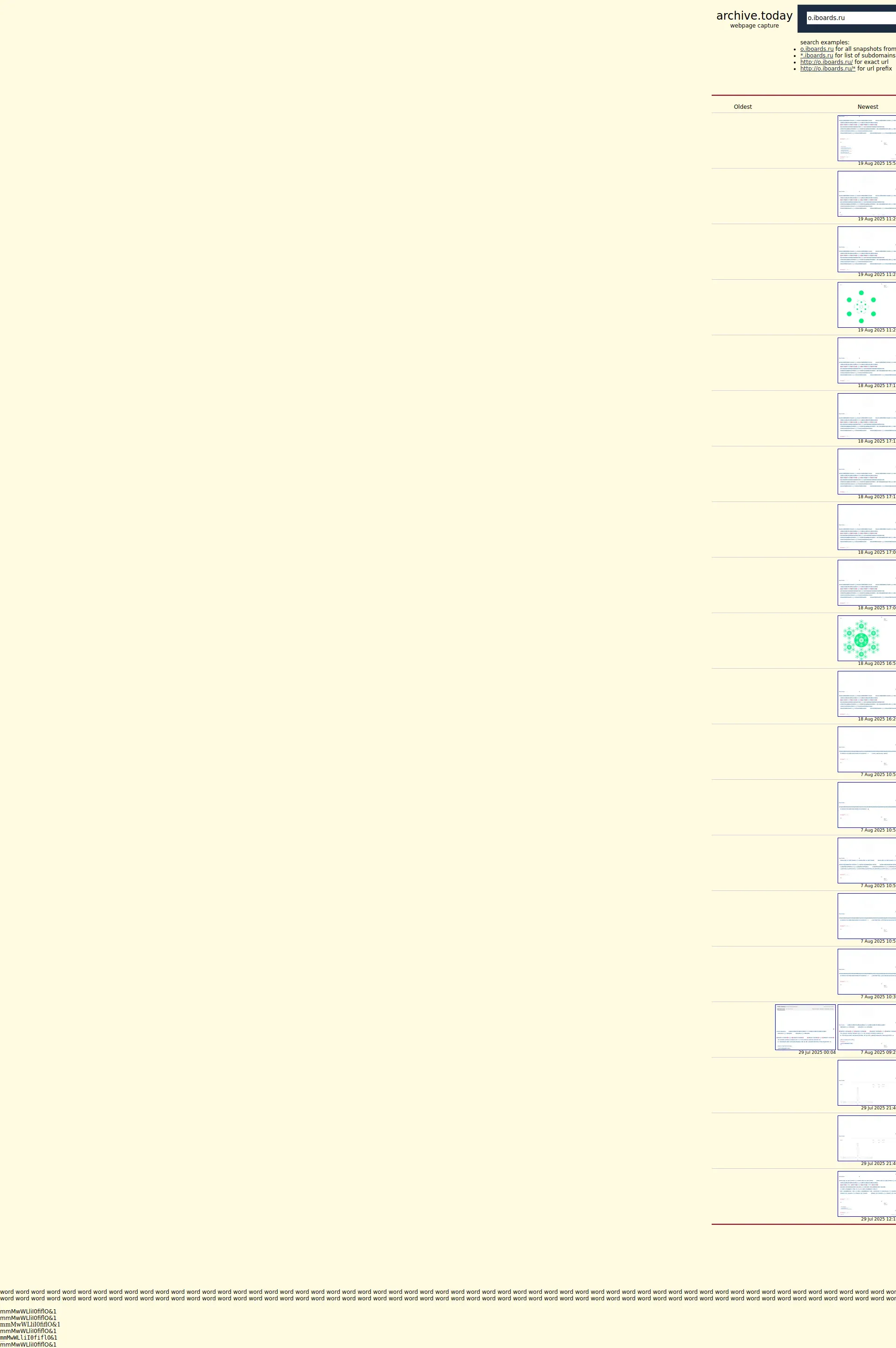Open the green snowflake fractal snapshot thumbnail
896x1348 pixels.
click(x=866, y=638)
